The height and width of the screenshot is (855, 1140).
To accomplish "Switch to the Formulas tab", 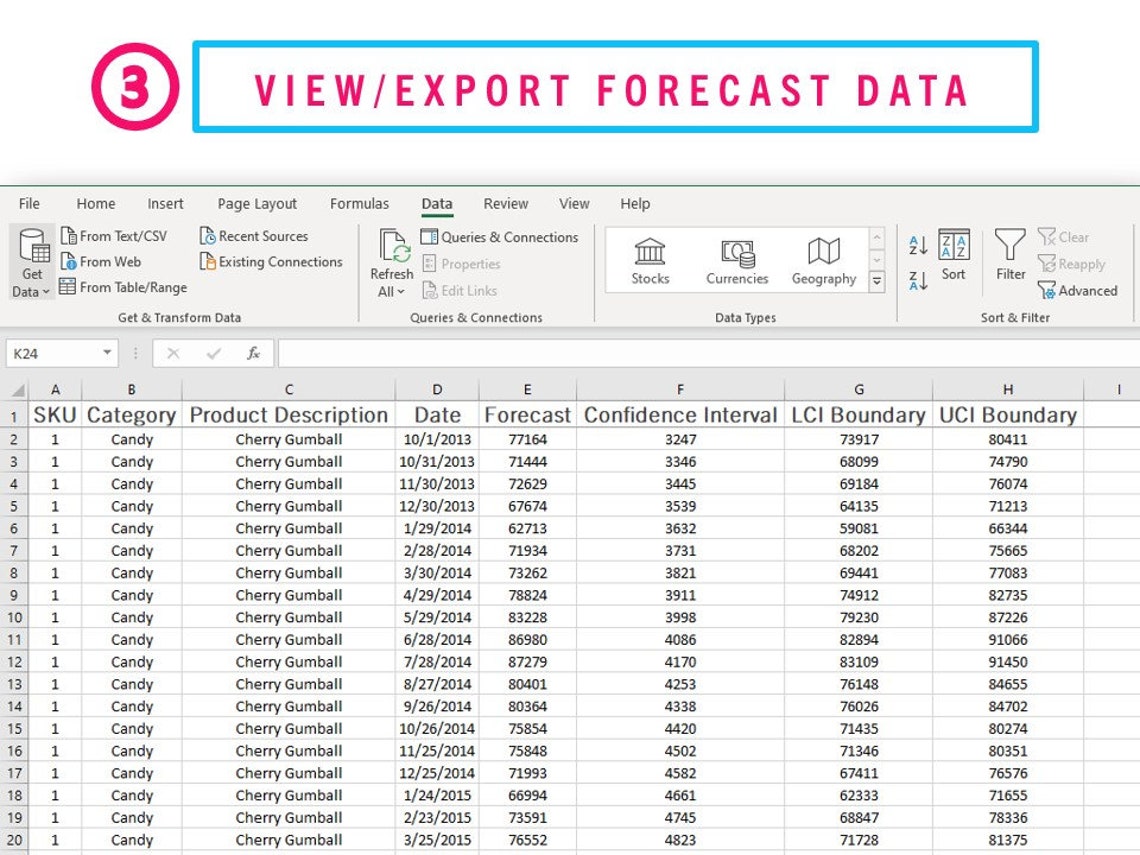I will point(359,203).
